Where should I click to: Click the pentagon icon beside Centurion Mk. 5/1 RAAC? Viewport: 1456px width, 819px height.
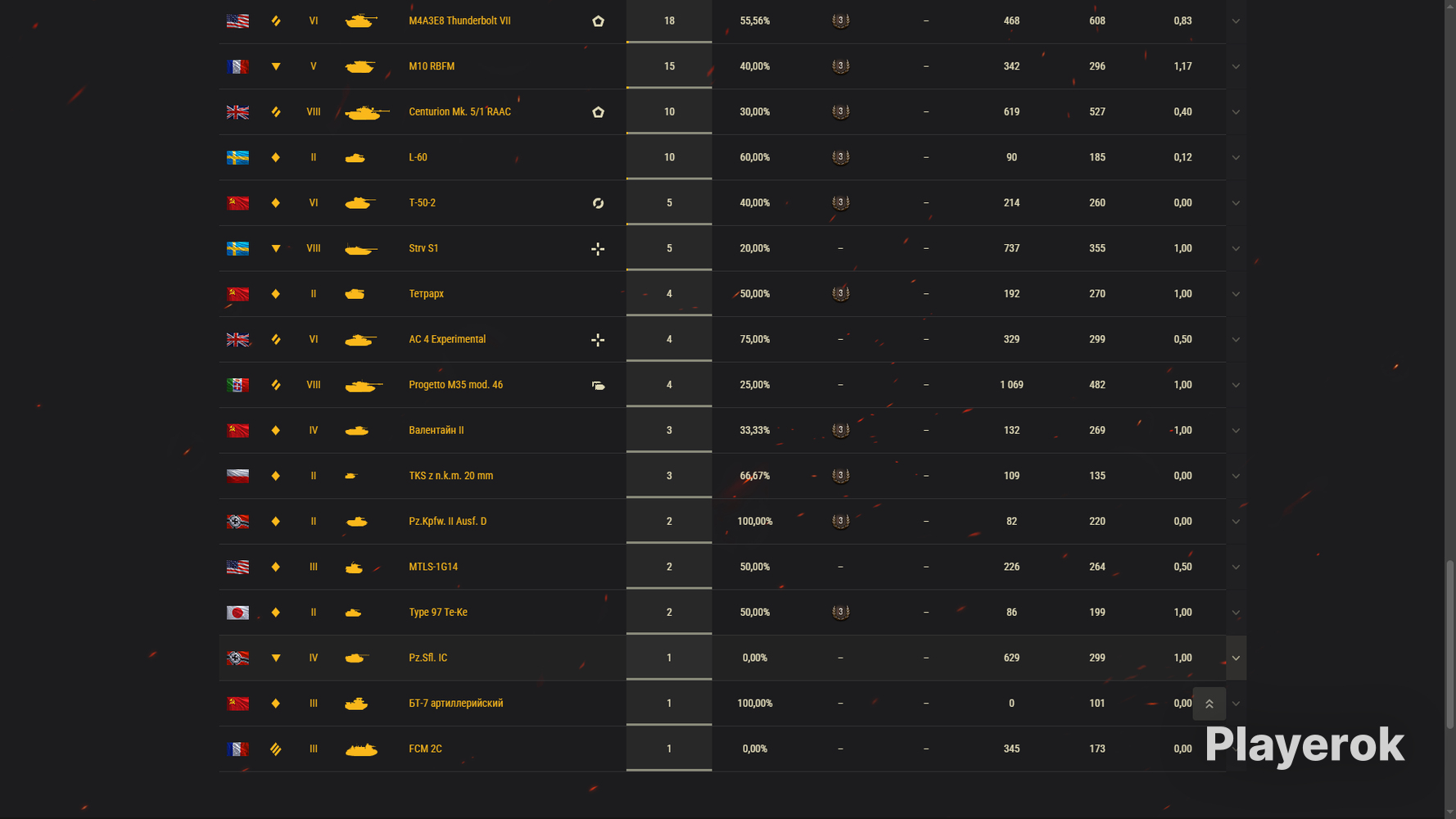tap(598, 112)
